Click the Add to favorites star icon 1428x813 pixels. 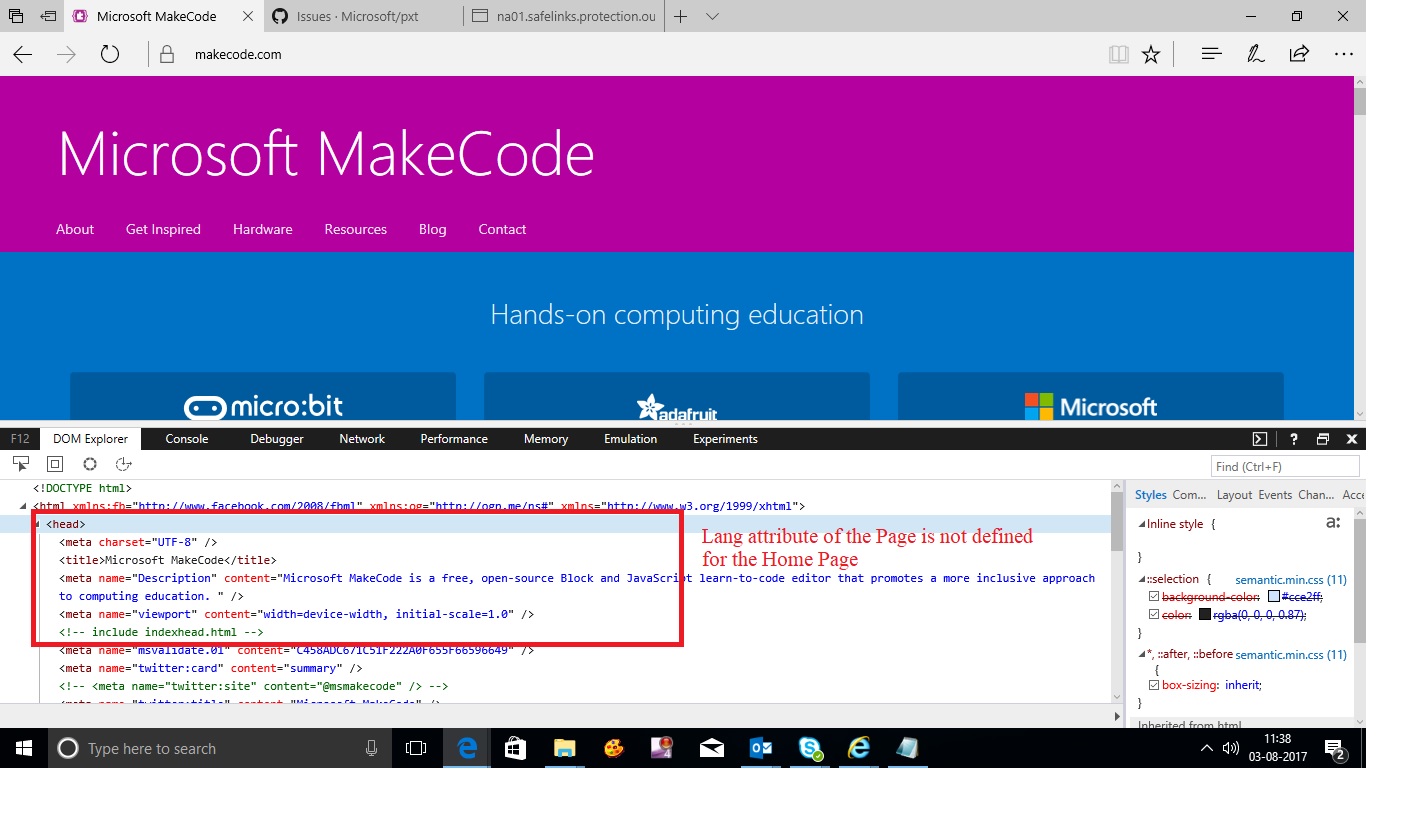coord(1150,54)
